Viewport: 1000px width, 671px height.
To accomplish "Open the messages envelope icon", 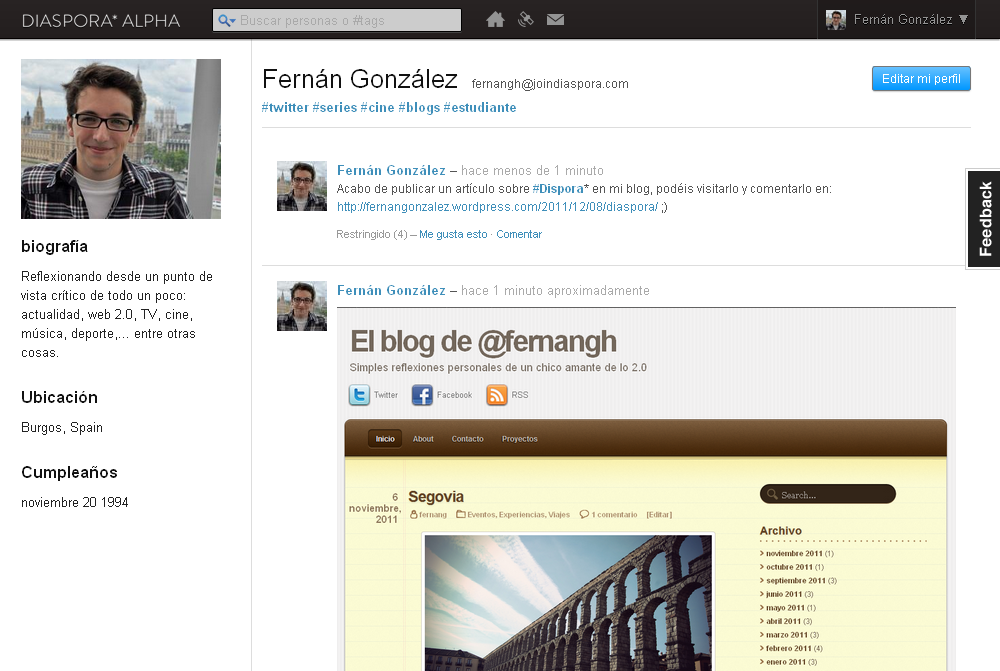I will pyautogui.click(x=556, y=19).
